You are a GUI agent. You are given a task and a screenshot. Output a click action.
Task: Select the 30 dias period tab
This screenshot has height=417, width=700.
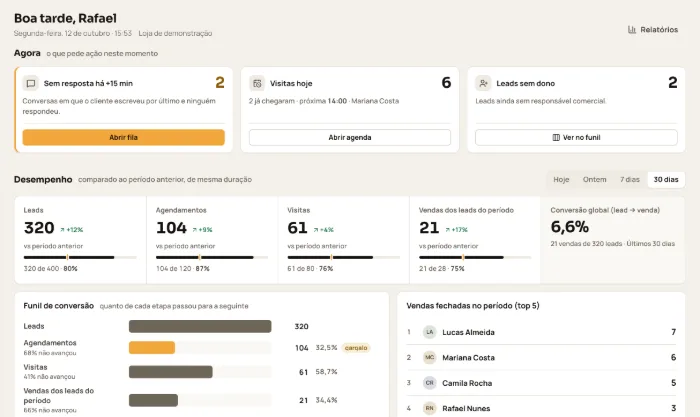coord(666,179)
